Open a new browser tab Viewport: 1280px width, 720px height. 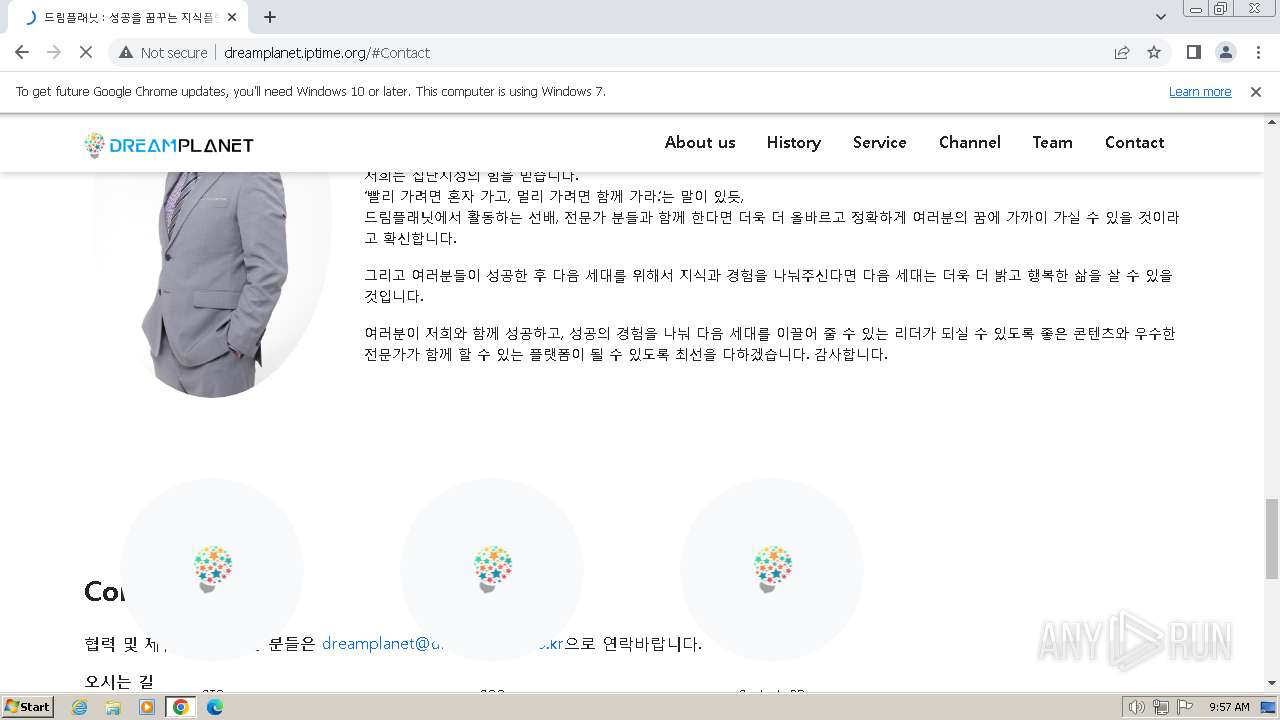click(x=269, y=17)
